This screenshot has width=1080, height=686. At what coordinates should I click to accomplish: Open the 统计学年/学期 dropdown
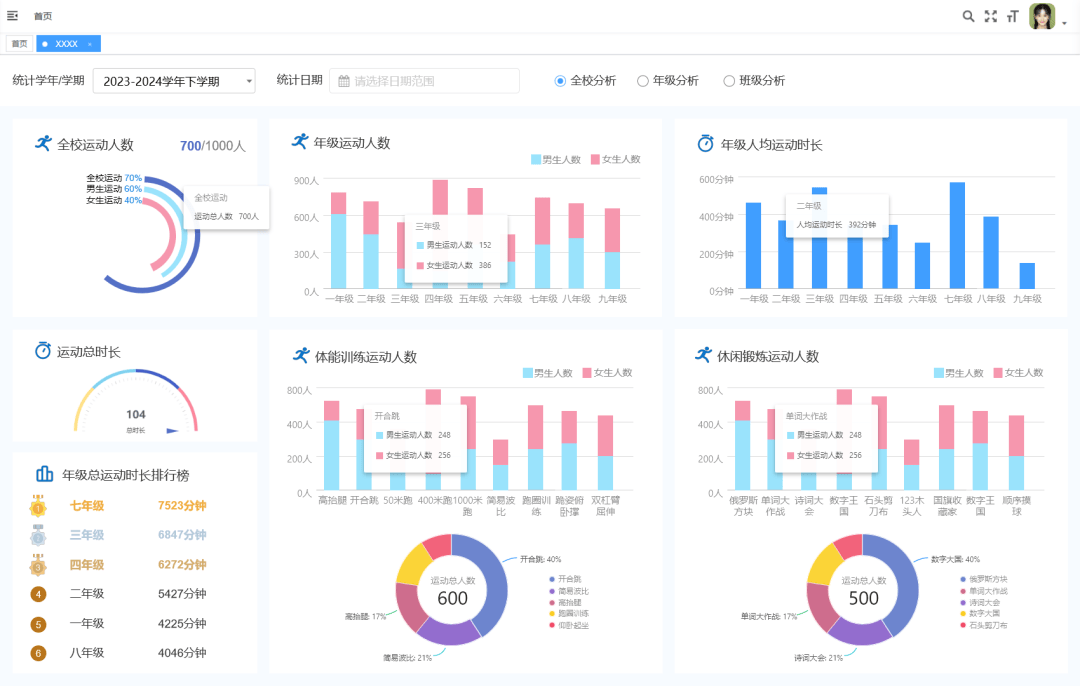(x=173, y=81)
